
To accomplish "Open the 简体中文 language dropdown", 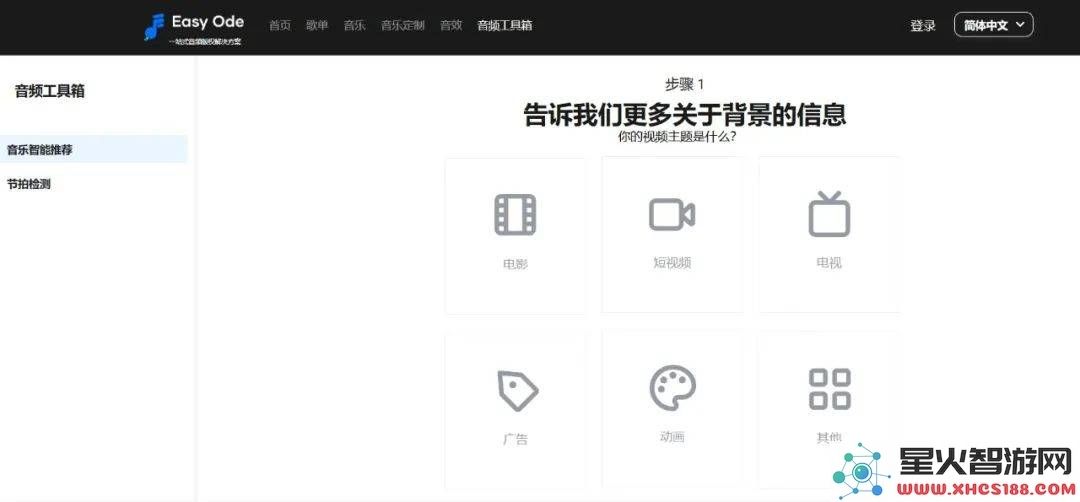I will 993,25.
